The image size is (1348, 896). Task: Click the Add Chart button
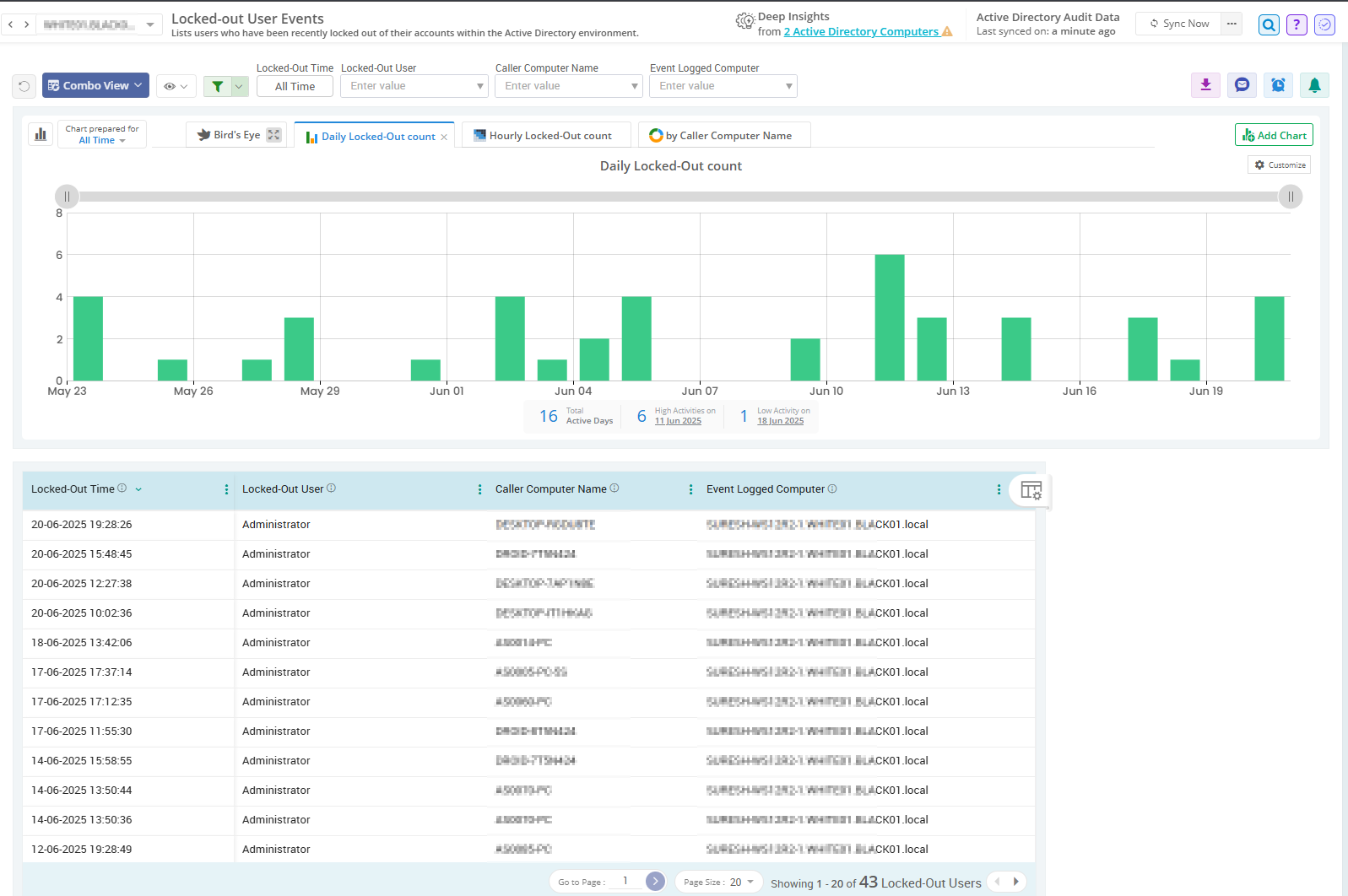[1274, 135]
